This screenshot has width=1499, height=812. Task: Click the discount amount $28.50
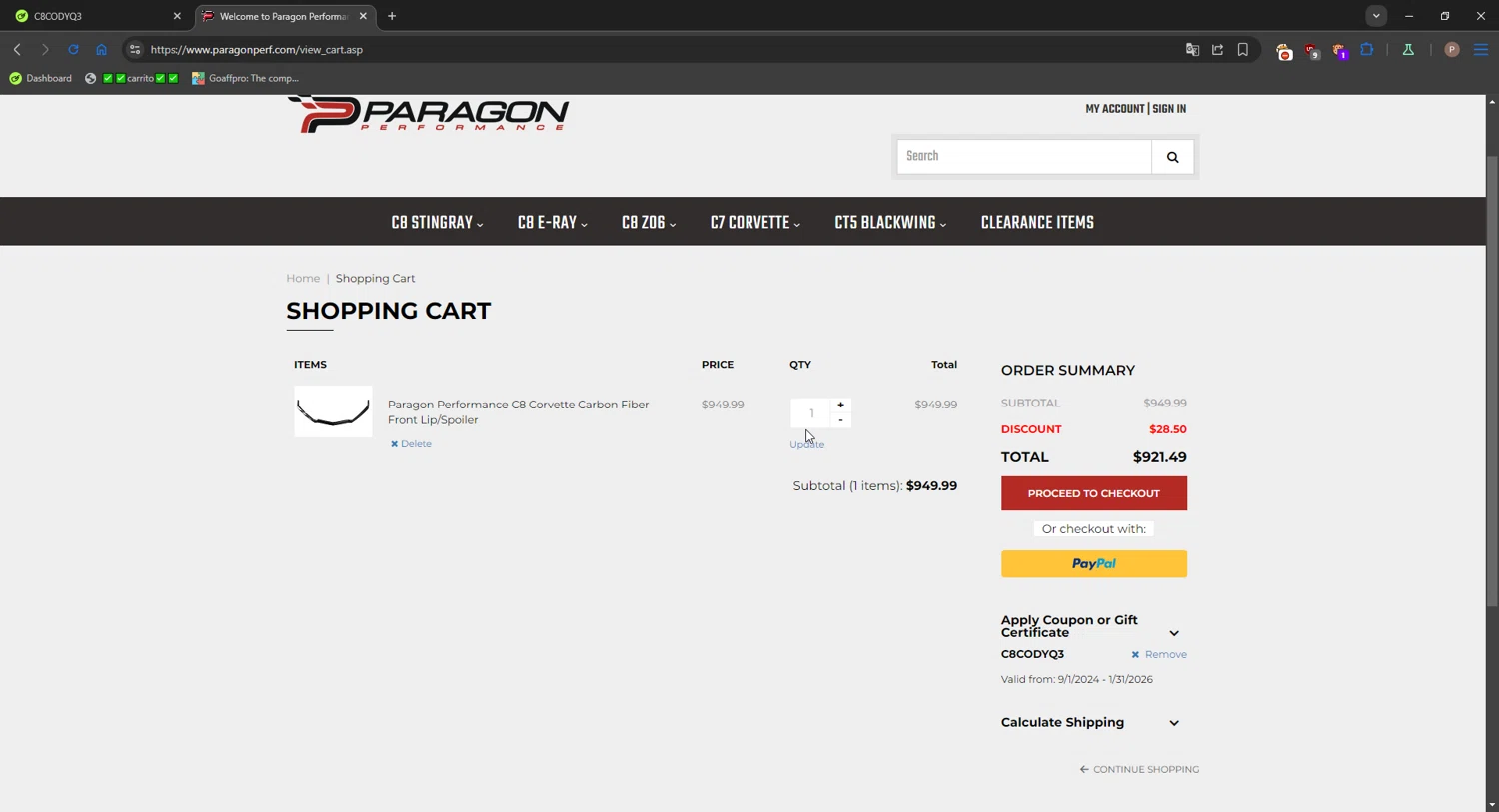tap(1167, 429)
